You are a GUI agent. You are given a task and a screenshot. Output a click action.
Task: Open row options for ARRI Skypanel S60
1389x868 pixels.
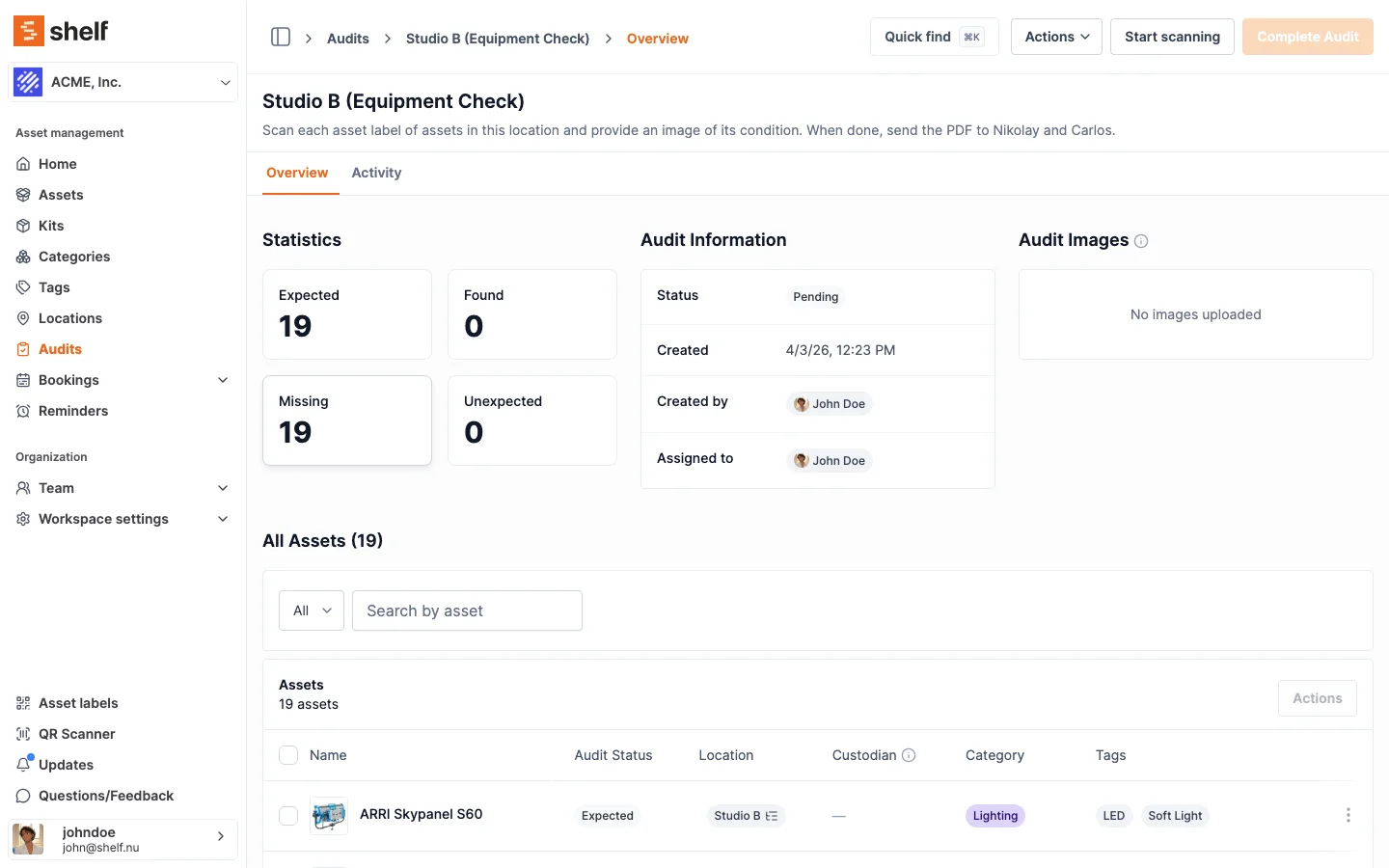pyautogui.click(x=1348, y=815)
